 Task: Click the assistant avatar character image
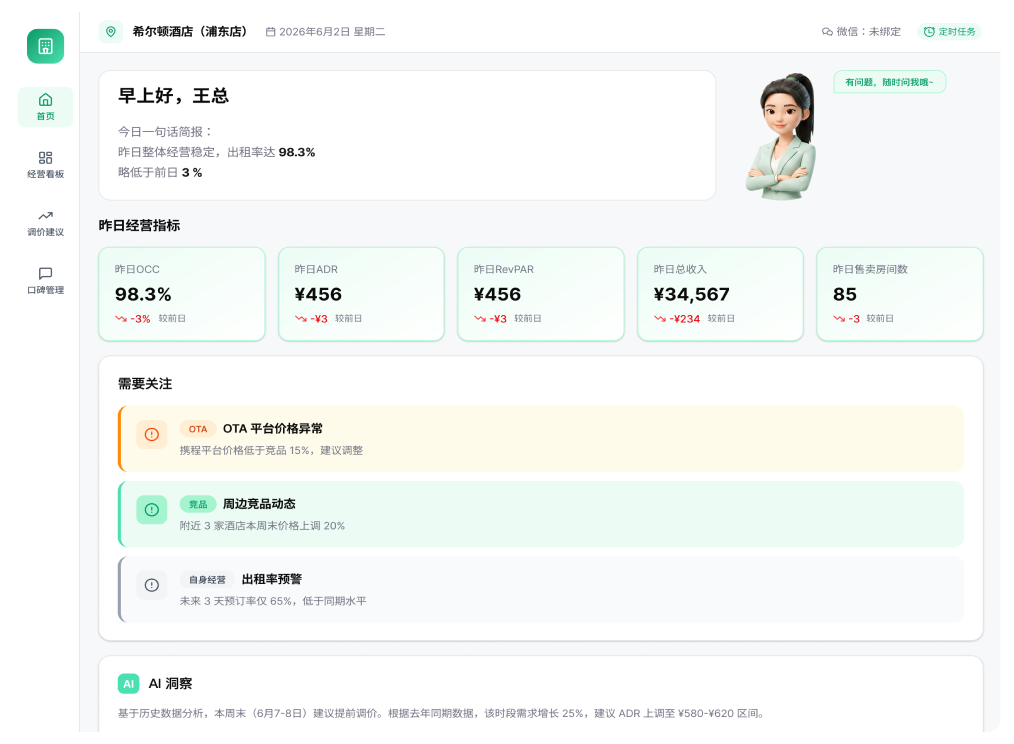[782, 137]
